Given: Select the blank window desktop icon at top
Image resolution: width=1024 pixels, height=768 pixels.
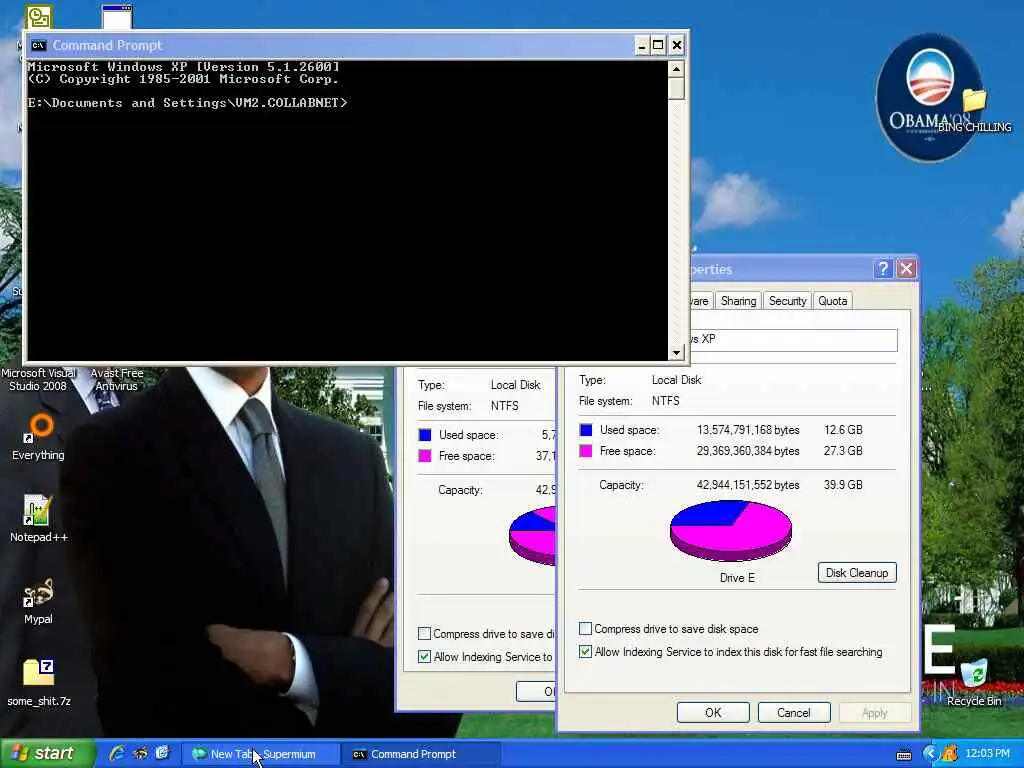Looking at the screenshot, I should click(x=117, y=18).
